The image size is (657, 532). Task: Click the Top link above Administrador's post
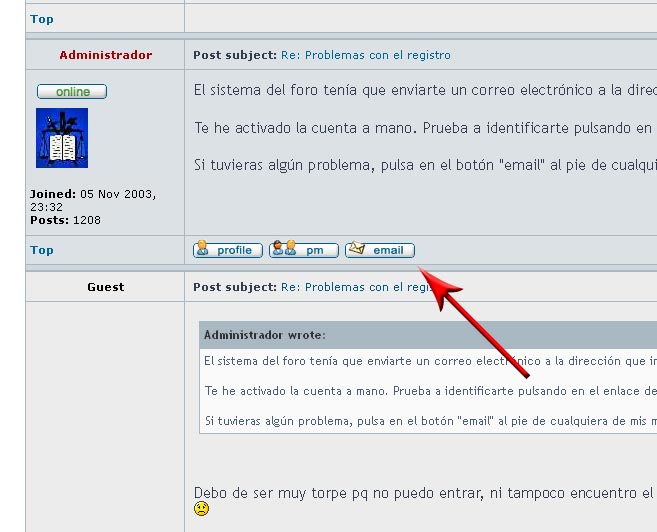pyautogui.click(x=42, y=19)
